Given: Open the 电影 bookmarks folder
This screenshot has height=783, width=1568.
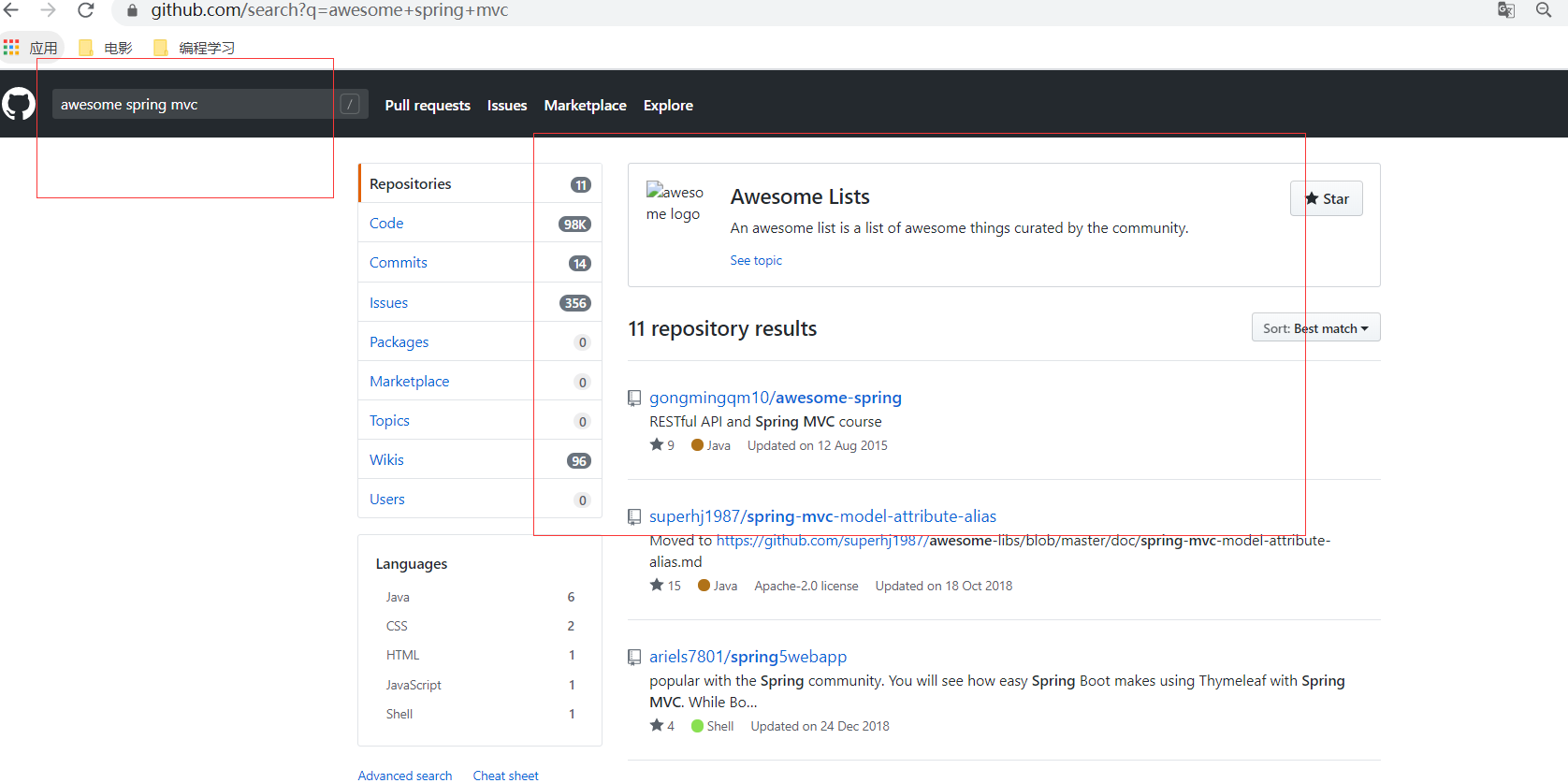Looking at the screenshot, I should click(106, 48).
